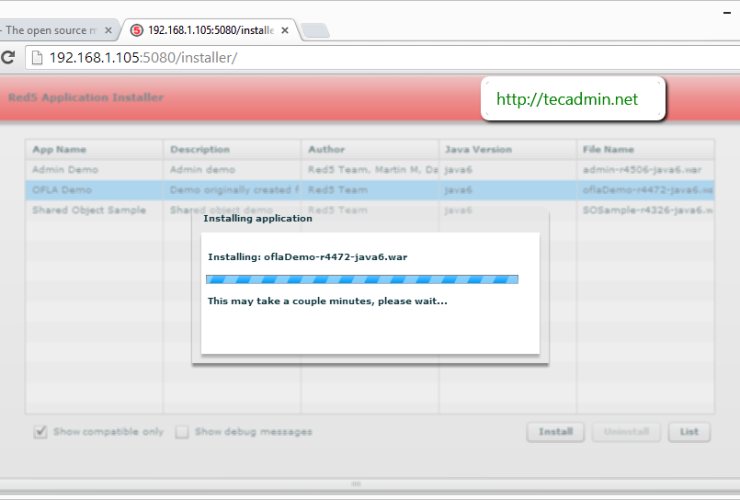This screenshot has width=740, height=500.
Task: Enable the Show debug messages checkbox
Action: (182, 432)
